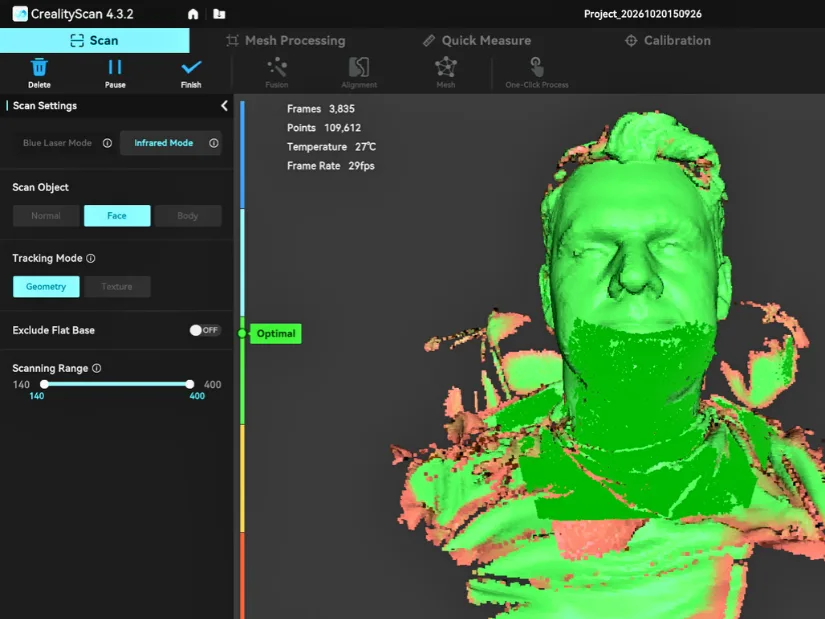The height and width of the screenshot is (619, 825).
Task: Delete the current scan
Action: [x=39, y=74]
